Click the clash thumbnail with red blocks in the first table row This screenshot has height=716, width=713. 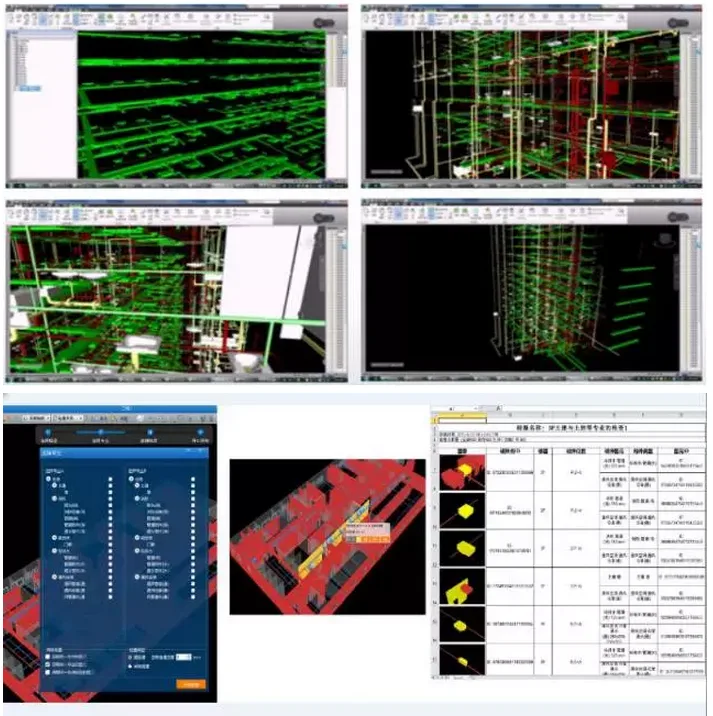click(462, 473)
